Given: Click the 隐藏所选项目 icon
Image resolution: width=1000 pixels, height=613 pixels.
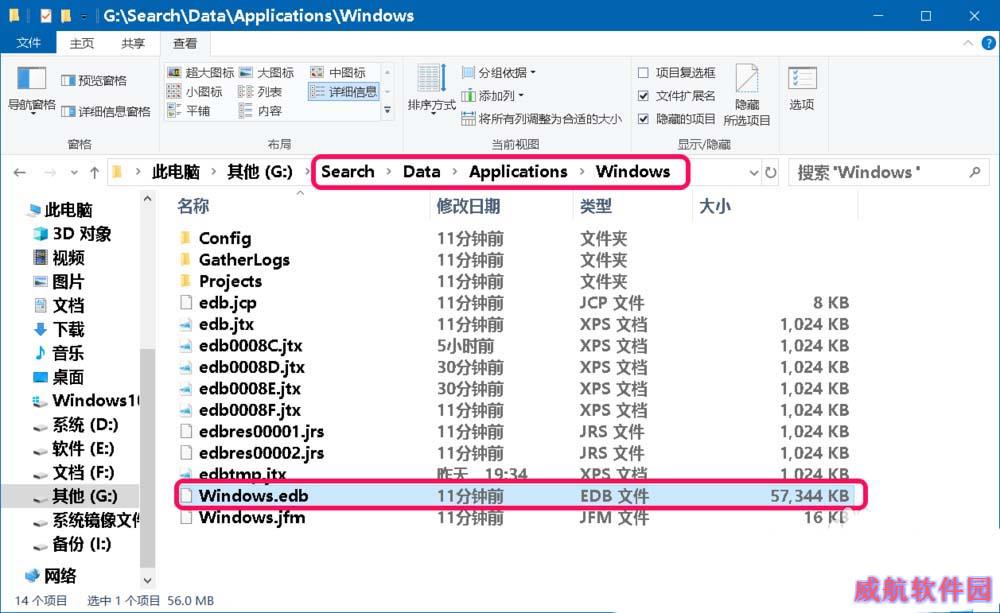Looking at the screenshot, I should click(x=747, y=80).
